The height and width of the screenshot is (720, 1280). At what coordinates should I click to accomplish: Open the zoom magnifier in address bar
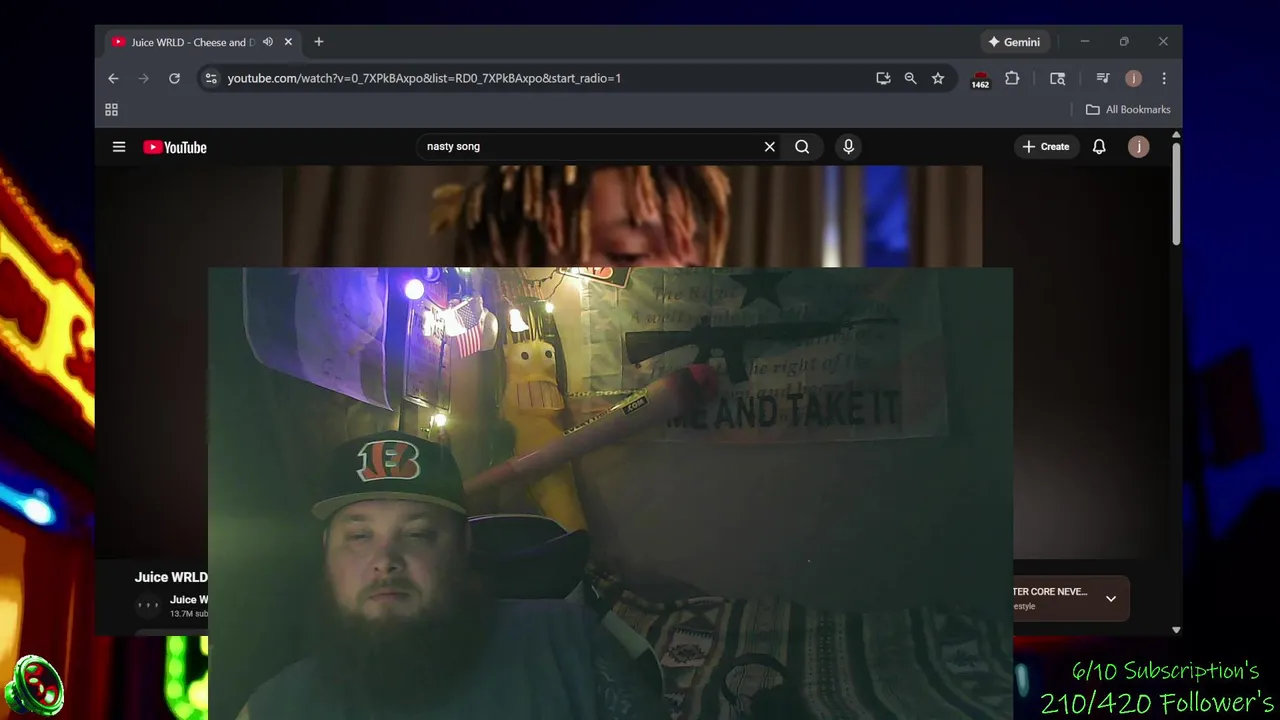tap(910, 78)
